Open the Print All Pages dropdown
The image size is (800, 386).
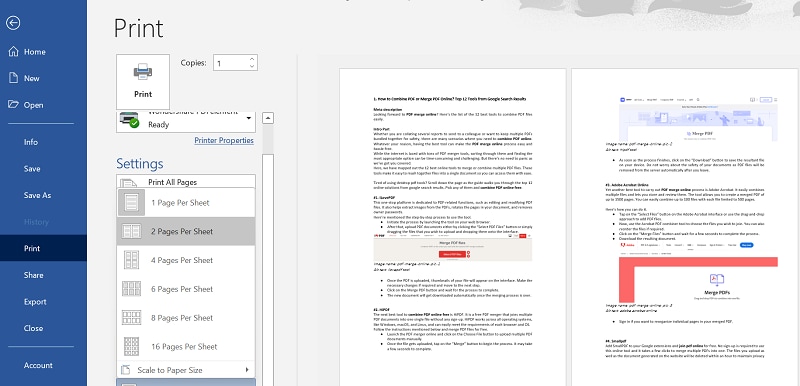click(186, 182)
